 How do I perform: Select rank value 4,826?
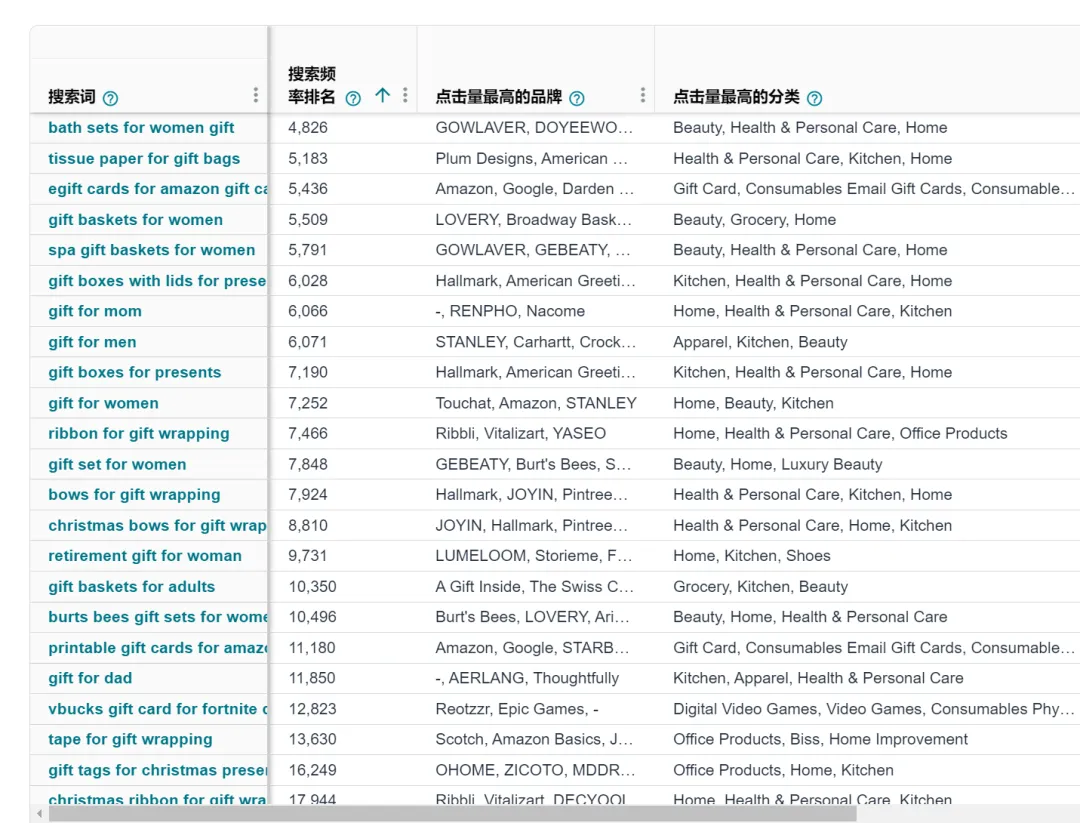coord(308,127)
